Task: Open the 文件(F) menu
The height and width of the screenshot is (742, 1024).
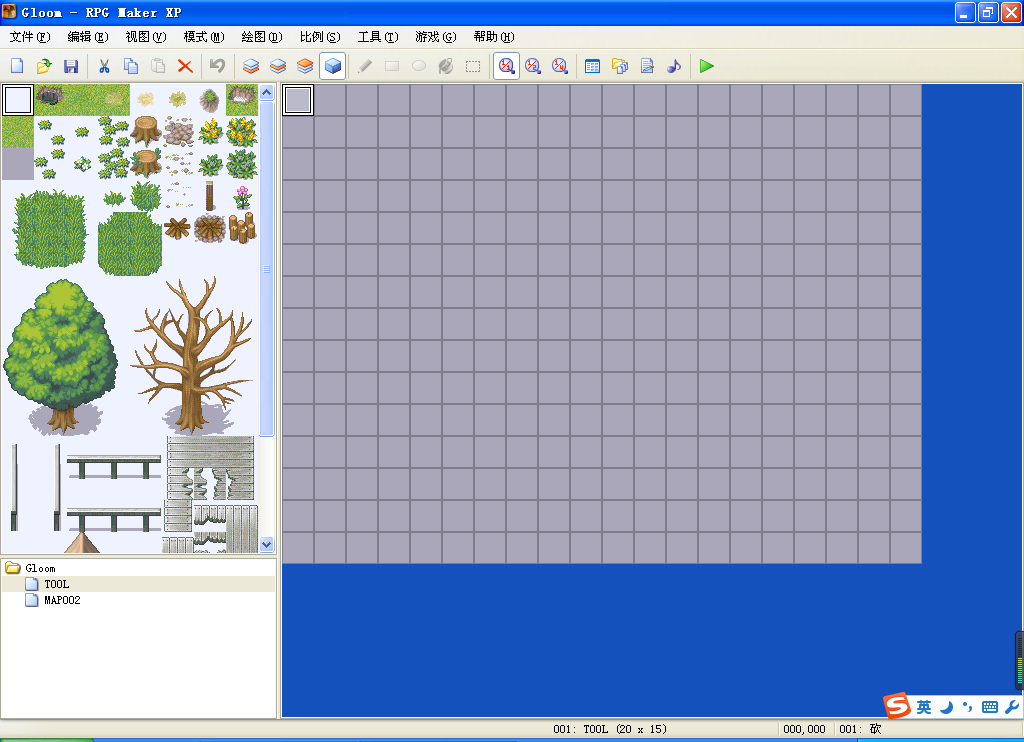Action: click(x=30, y=37)
